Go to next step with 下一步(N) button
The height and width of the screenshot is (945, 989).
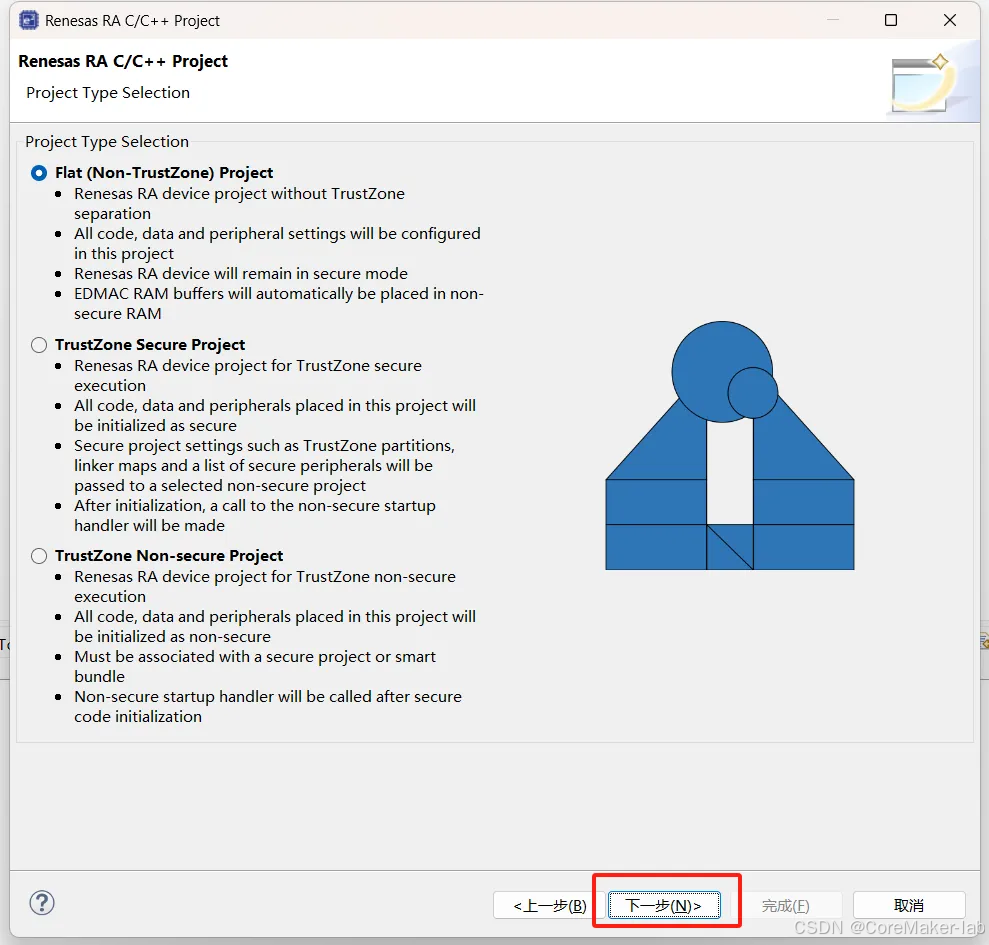(664, 906)
